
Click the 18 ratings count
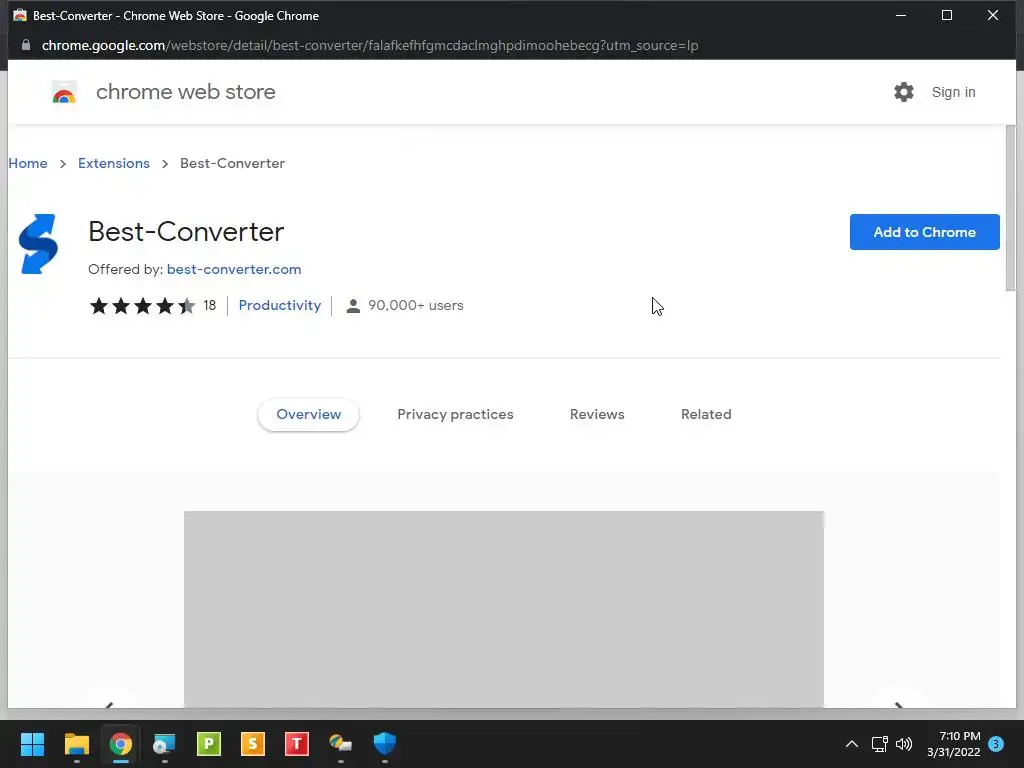coord(210,305)
